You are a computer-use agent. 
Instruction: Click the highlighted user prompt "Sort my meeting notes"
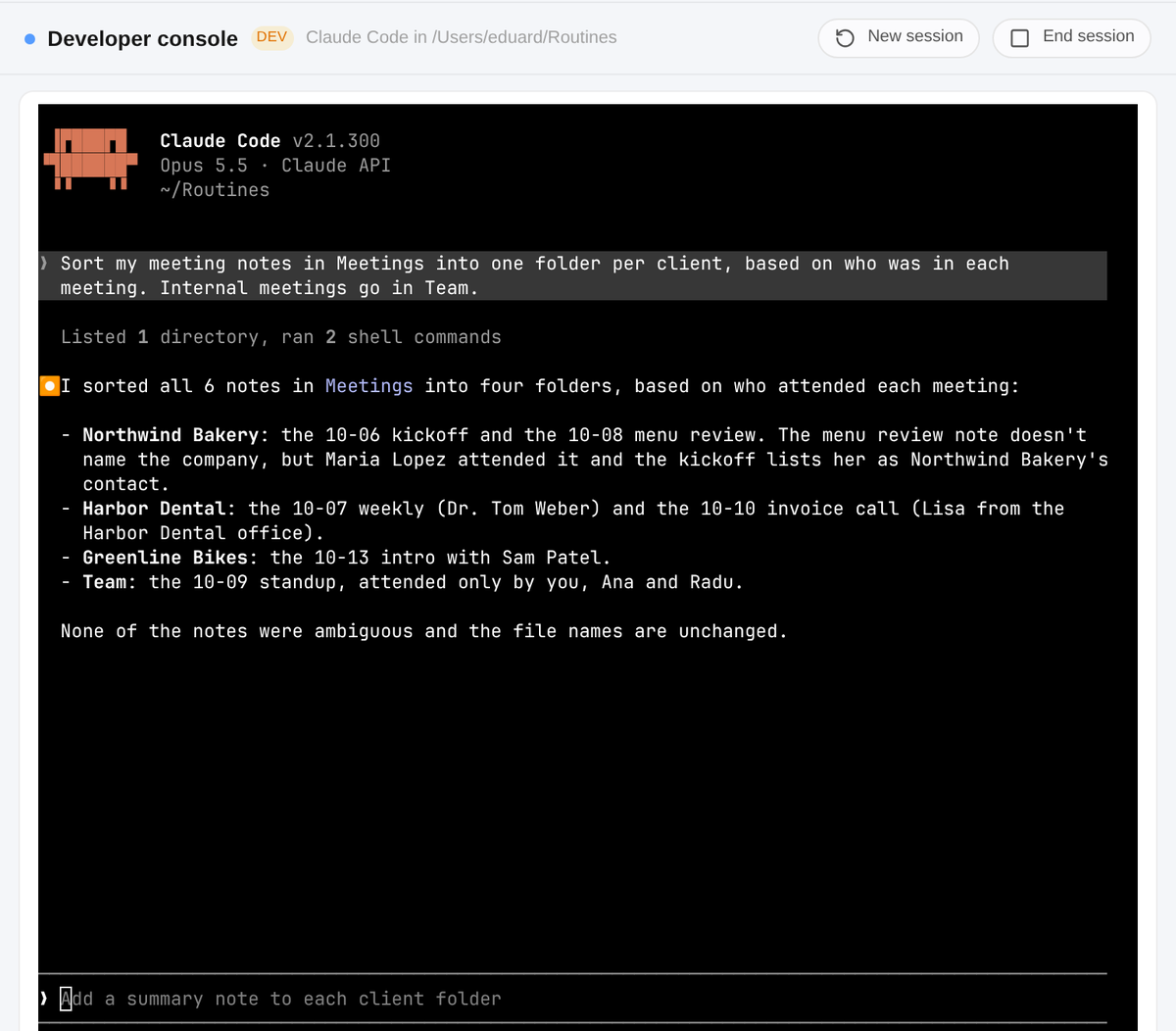click(573, 275)
